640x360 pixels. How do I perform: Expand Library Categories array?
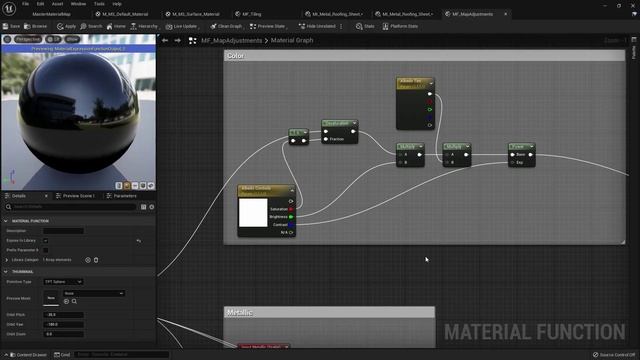click(x=7, y=260)
